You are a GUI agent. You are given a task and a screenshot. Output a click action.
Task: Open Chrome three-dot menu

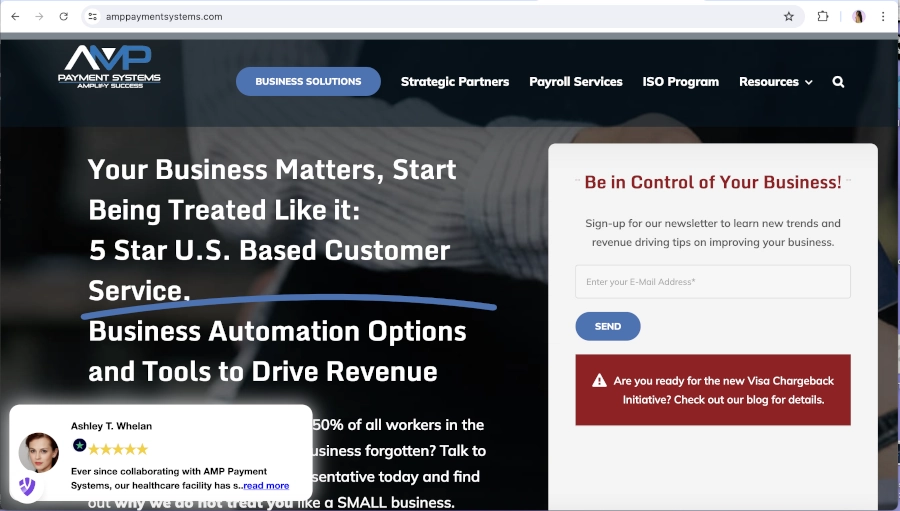click(x=883, y=17)
